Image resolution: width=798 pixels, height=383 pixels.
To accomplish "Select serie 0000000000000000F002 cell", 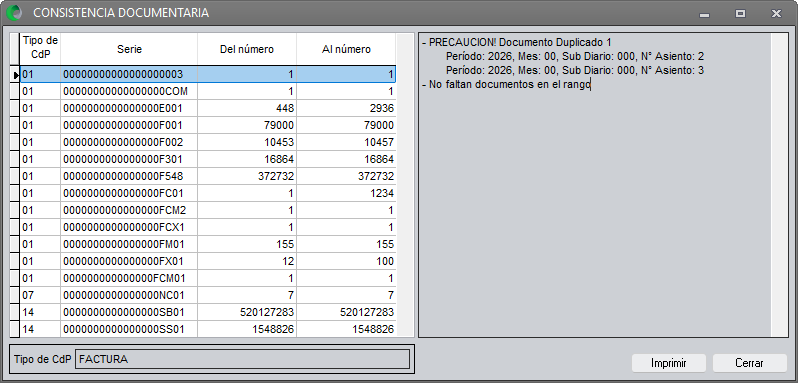I will coord(129,142).
